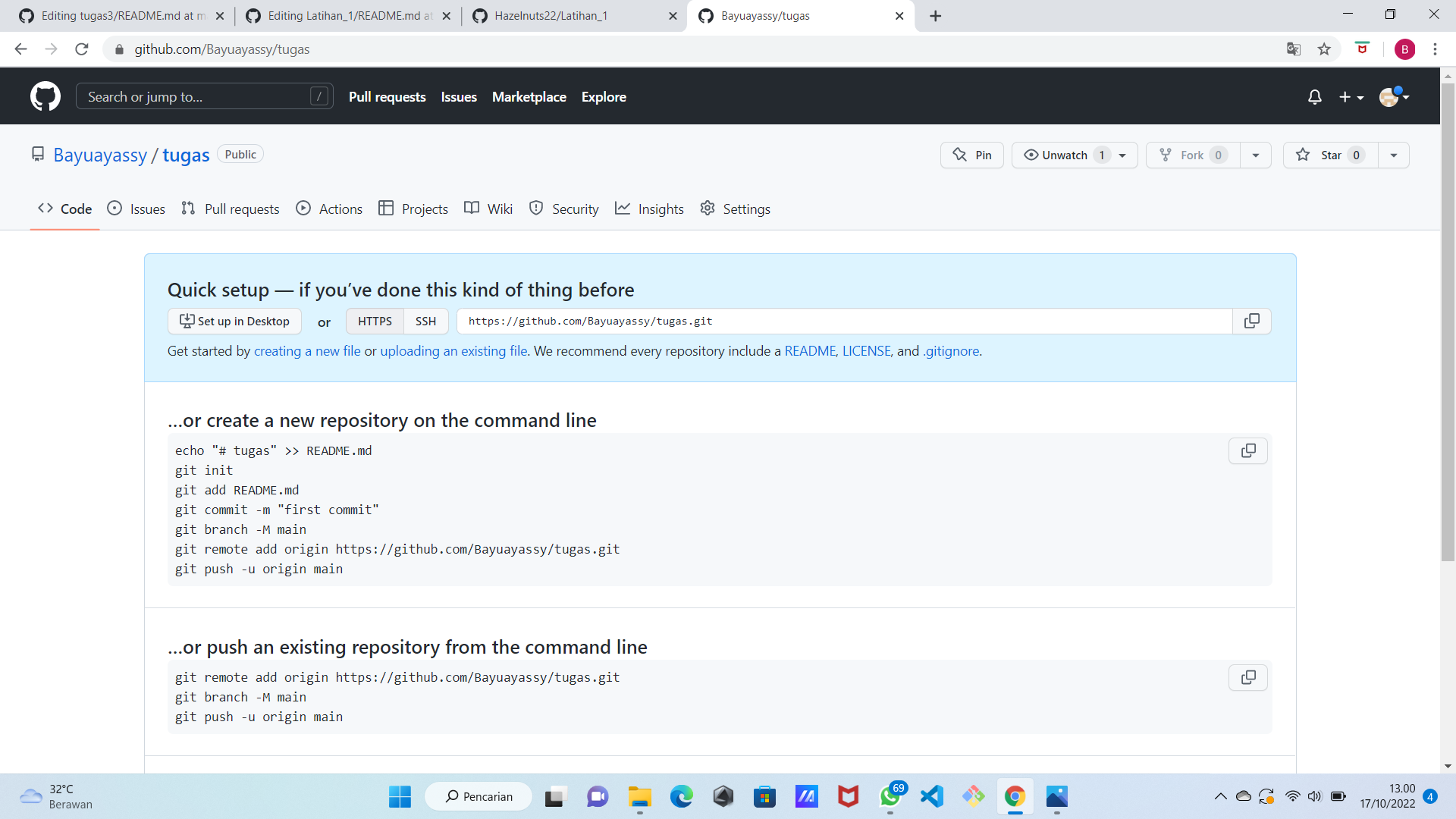The width and height of the screenshot is (1456, 819).
Task: Select the SSH protocol option
Action: (425, 321)
